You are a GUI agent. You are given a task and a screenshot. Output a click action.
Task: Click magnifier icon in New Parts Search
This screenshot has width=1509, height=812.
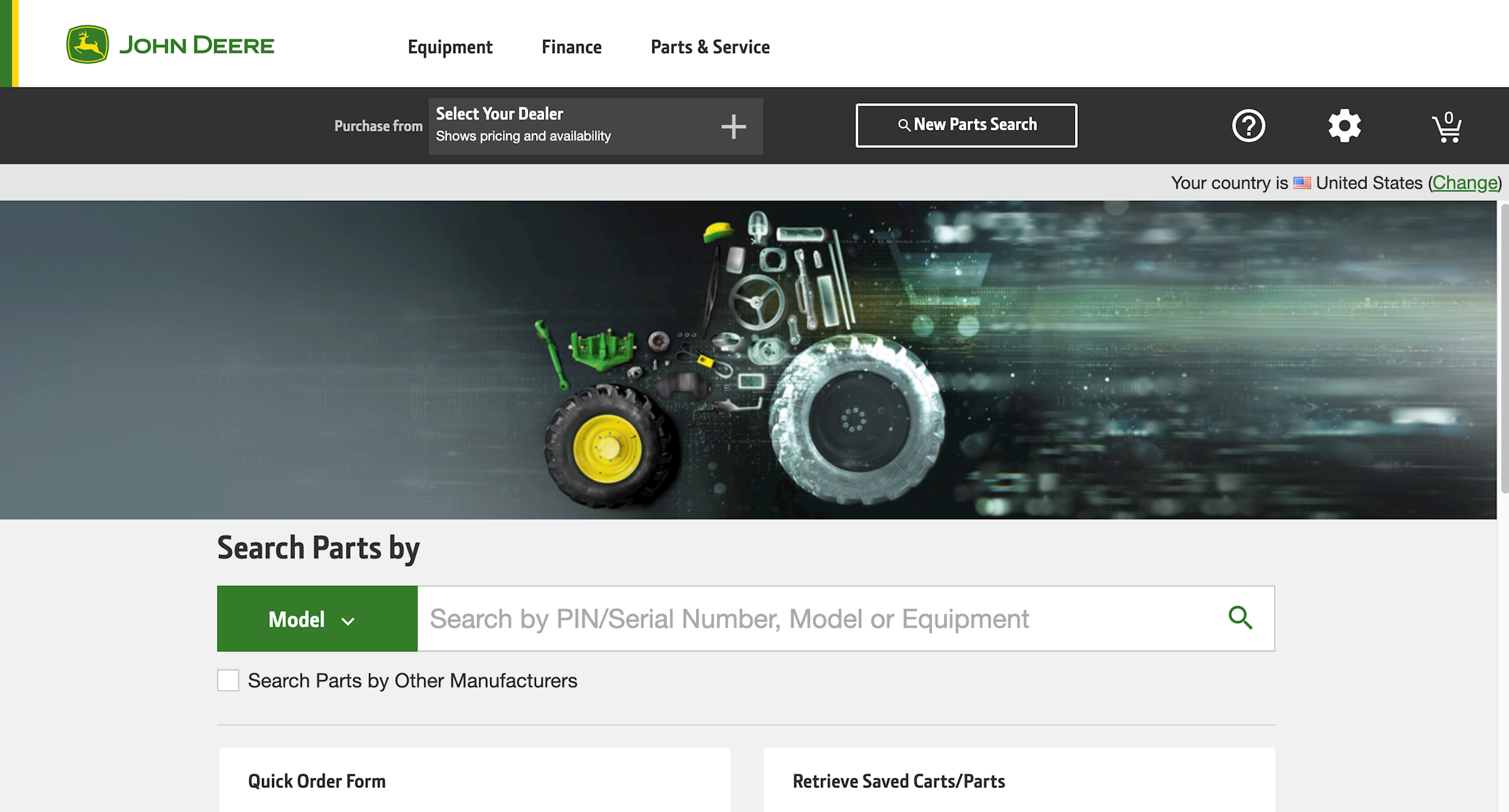904,125
